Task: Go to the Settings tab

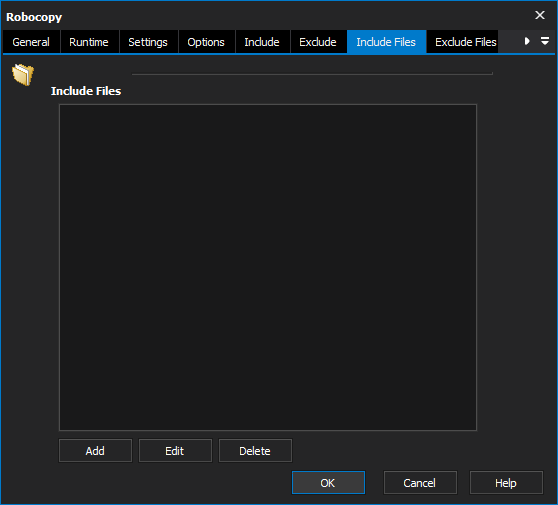Action: [x=148, y=42]
